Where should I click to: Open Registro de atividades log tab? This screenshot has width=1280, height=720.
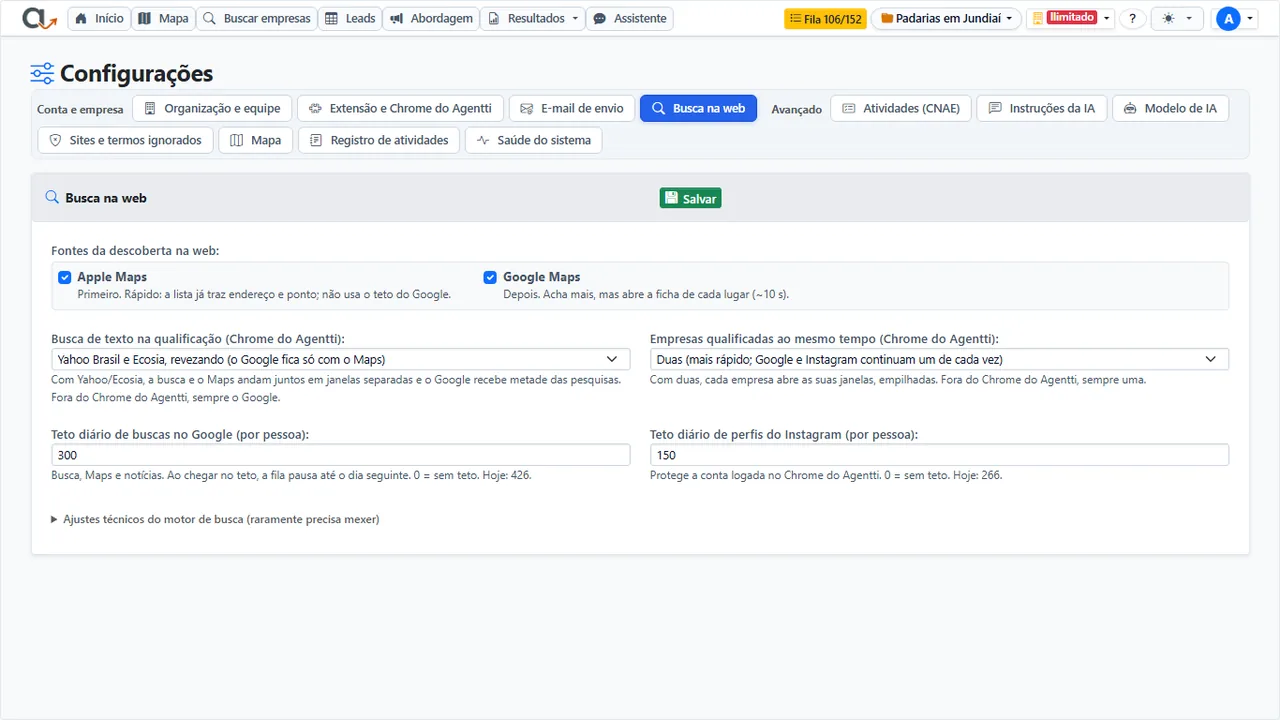coord(379,140)
